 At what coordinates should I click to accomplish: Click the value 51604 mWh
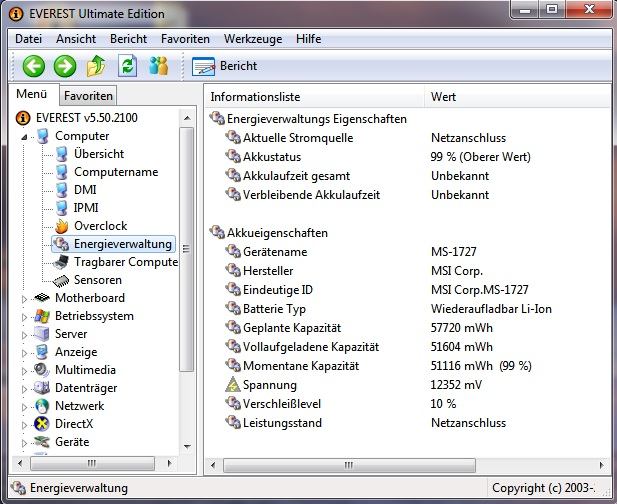click(x=462, y=347)
